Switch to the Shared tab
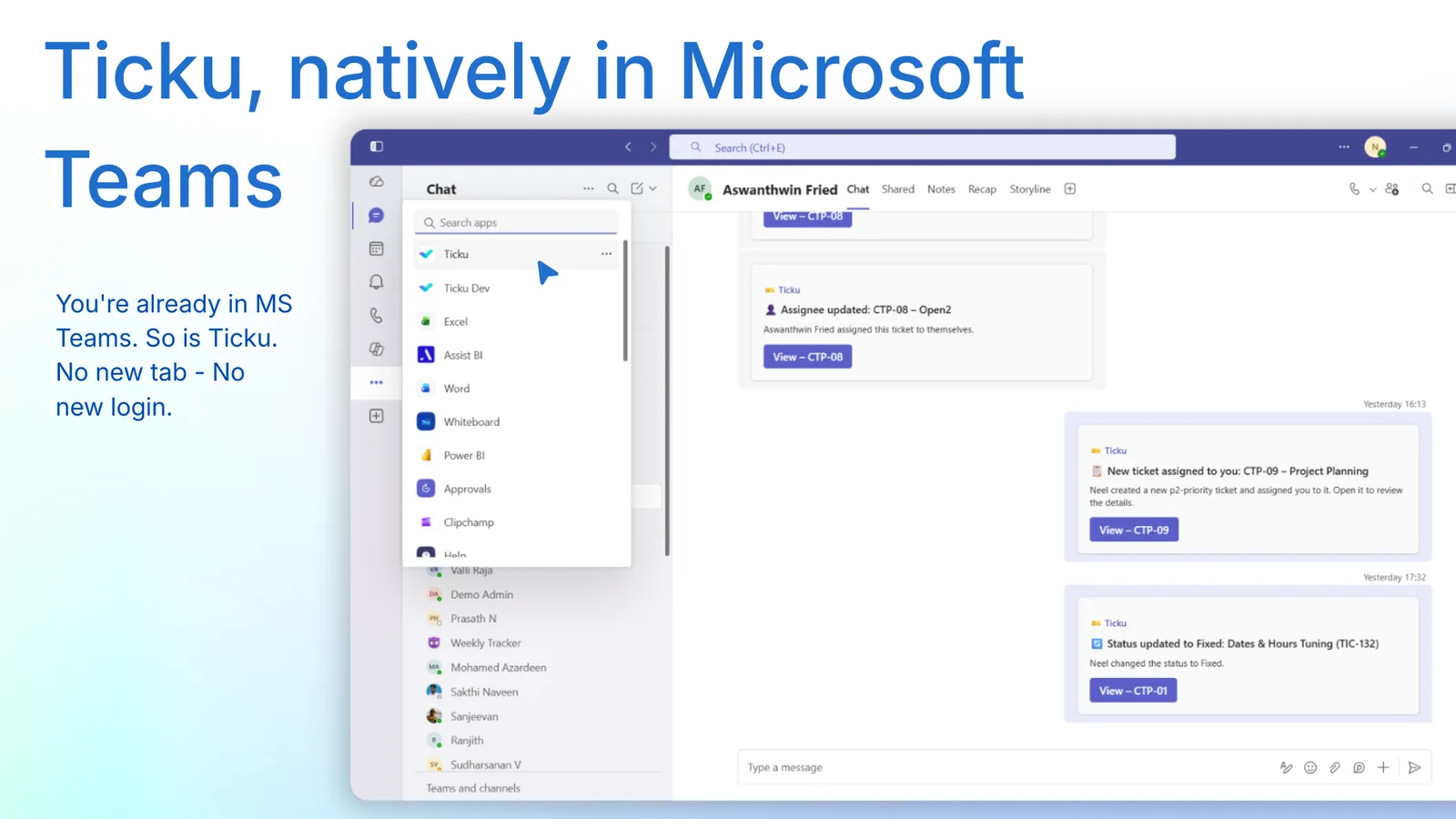 click(x=897, y=189)
